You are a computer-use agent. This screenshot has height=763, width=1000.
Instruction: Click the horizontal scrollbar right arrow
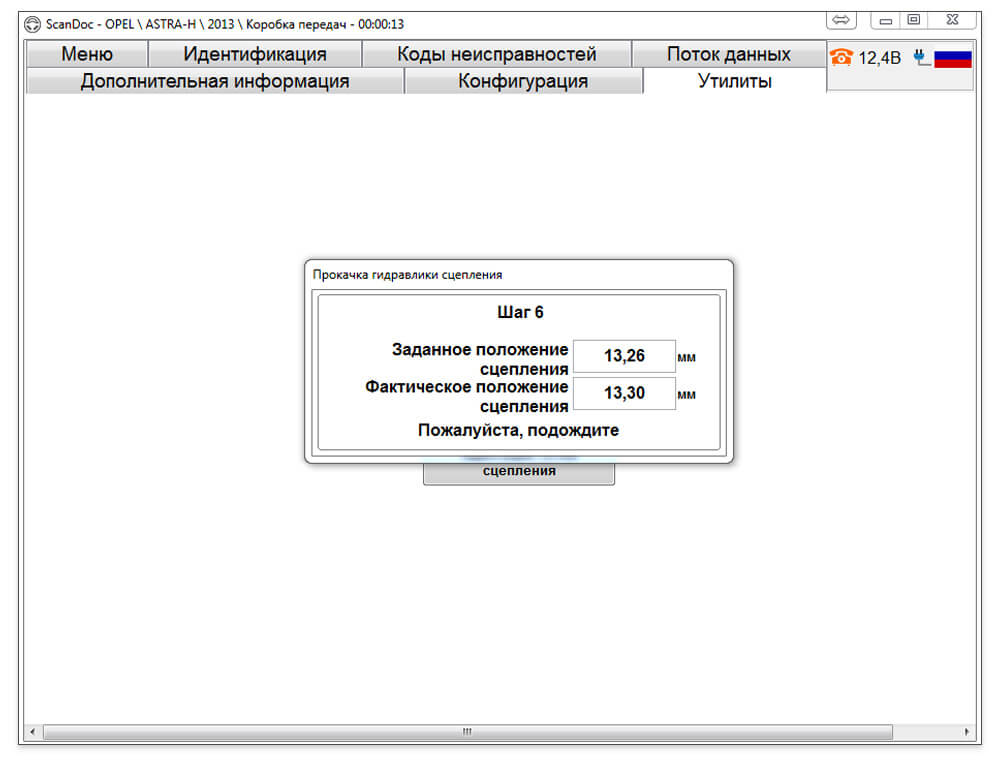point(966,731)
